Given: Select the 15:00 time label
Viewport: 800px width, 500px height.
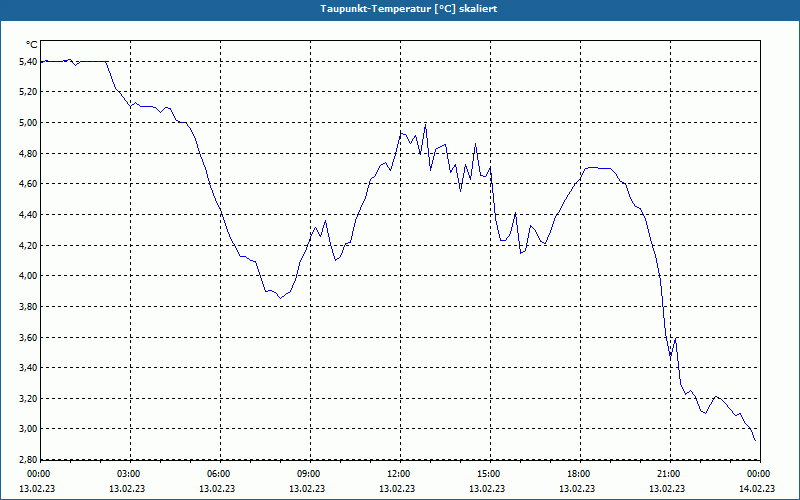Looking at the screenshot, I should pyautogui.click(x=489, y=474).
